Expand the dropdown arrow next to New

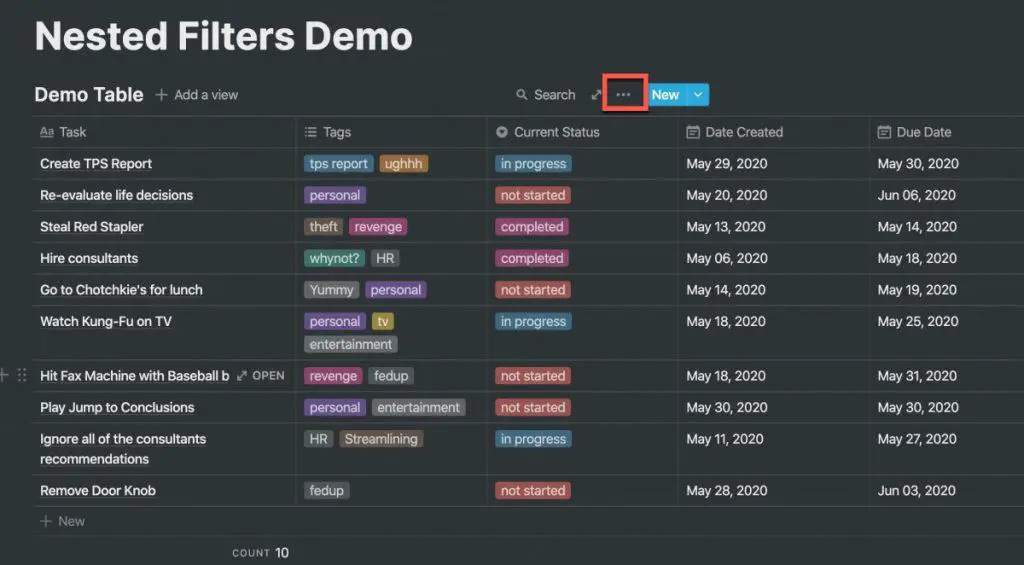tap(698, 95)
